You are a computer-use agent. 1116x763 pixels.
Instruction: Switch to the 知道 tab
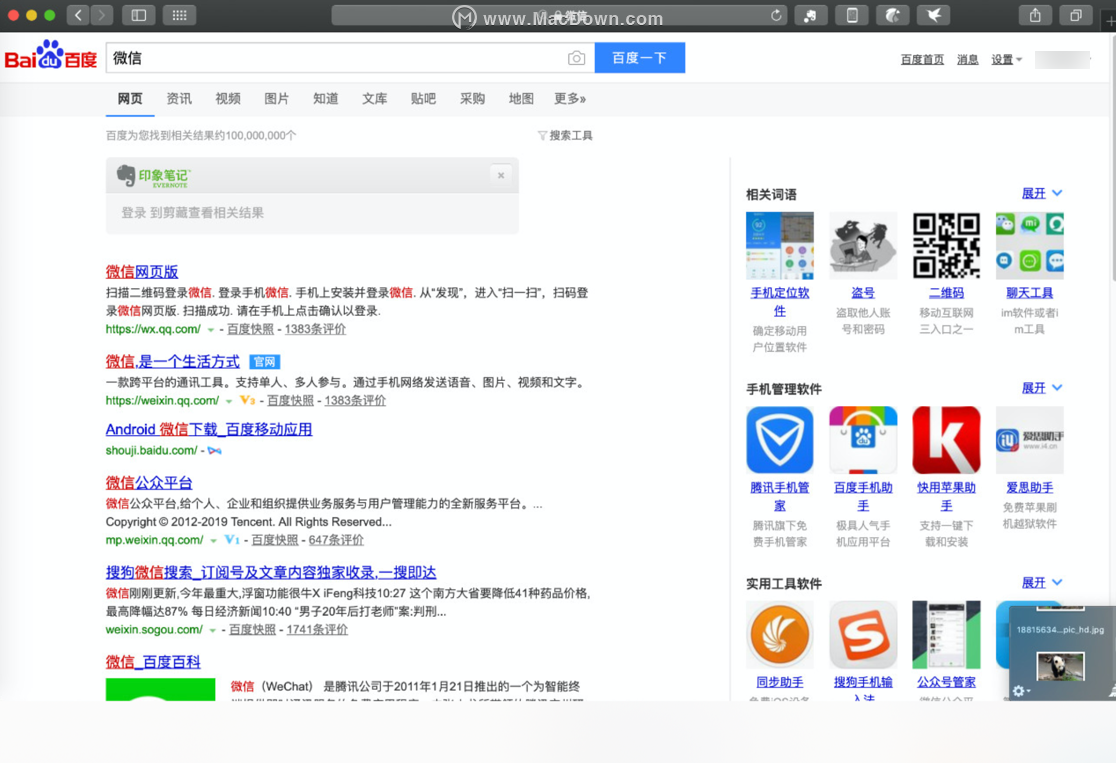[x=325, y=98]
